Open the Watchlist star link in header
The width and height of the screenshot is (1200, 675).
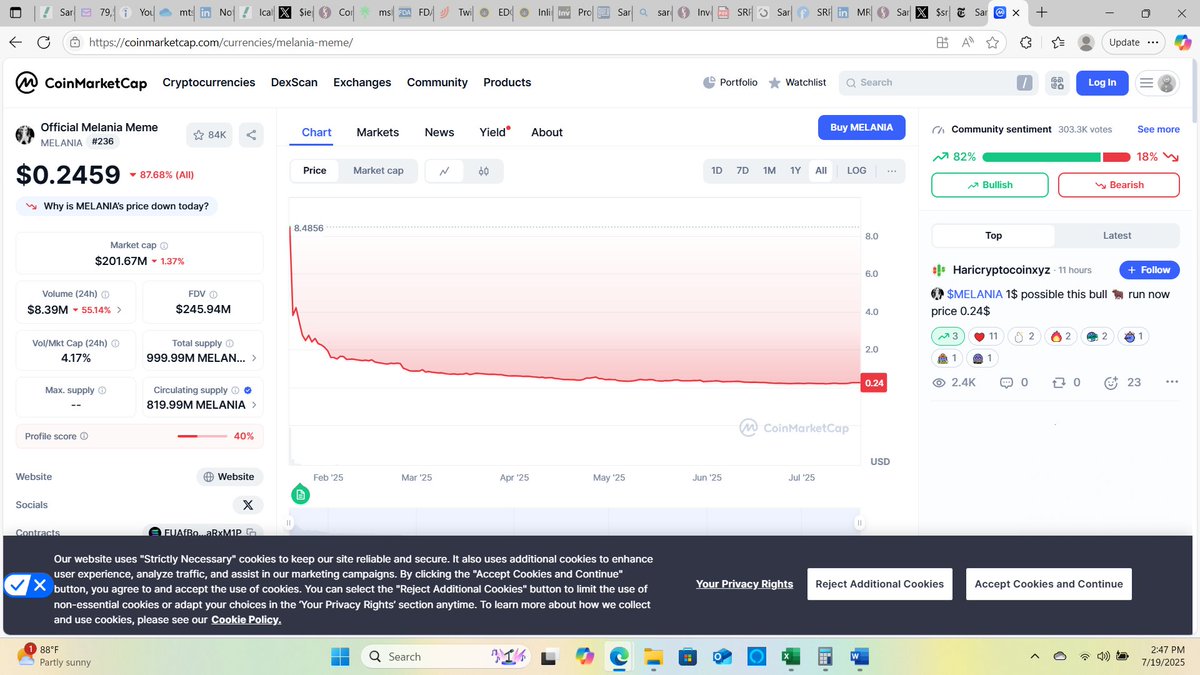point(797,83)
